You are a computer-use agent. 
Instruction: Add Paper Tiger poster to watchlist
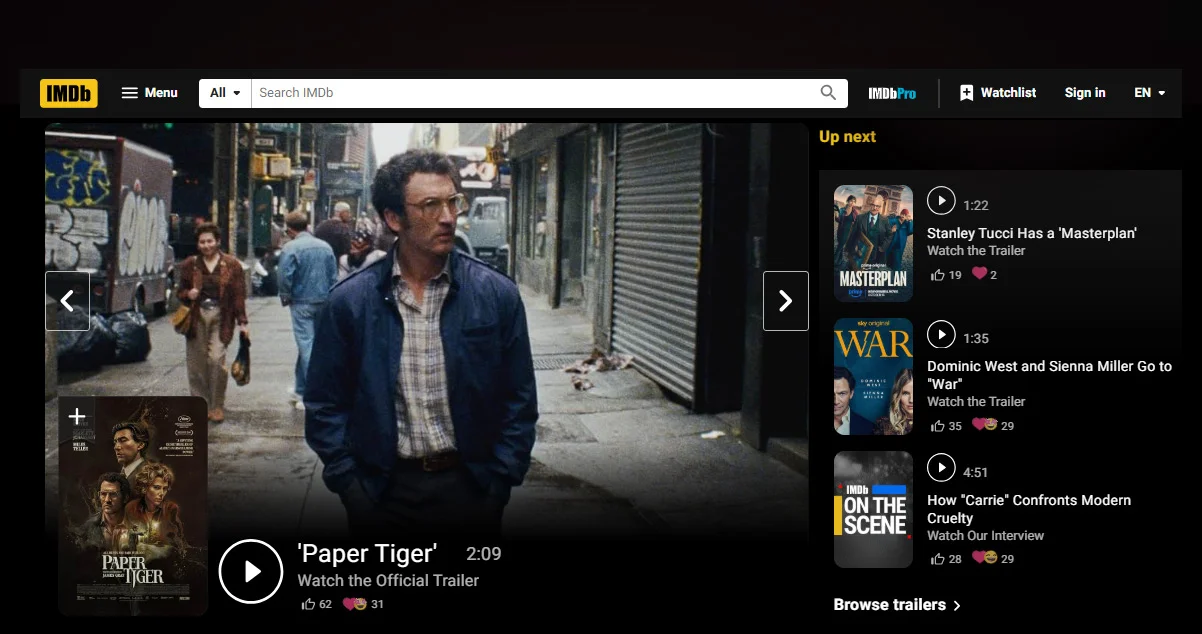click(77, 416)
